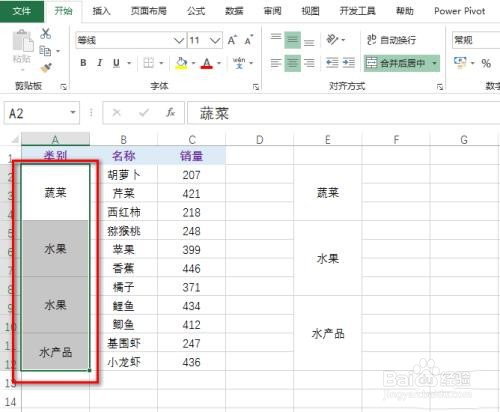500x412 pixels.
Task: Click merged cell 蔬菜 in column E
Action: pyautogui.click(x=328, y=193)
